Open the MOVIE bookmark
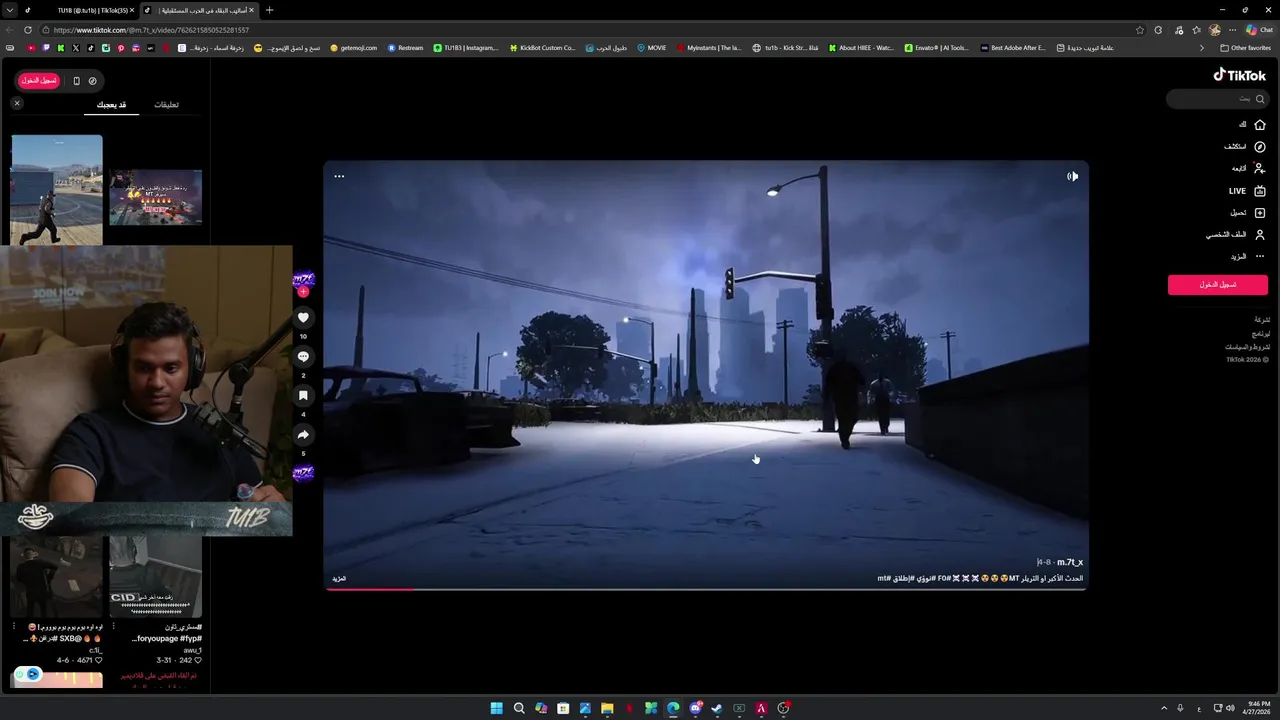1280x720 pixels. (651, 48)
